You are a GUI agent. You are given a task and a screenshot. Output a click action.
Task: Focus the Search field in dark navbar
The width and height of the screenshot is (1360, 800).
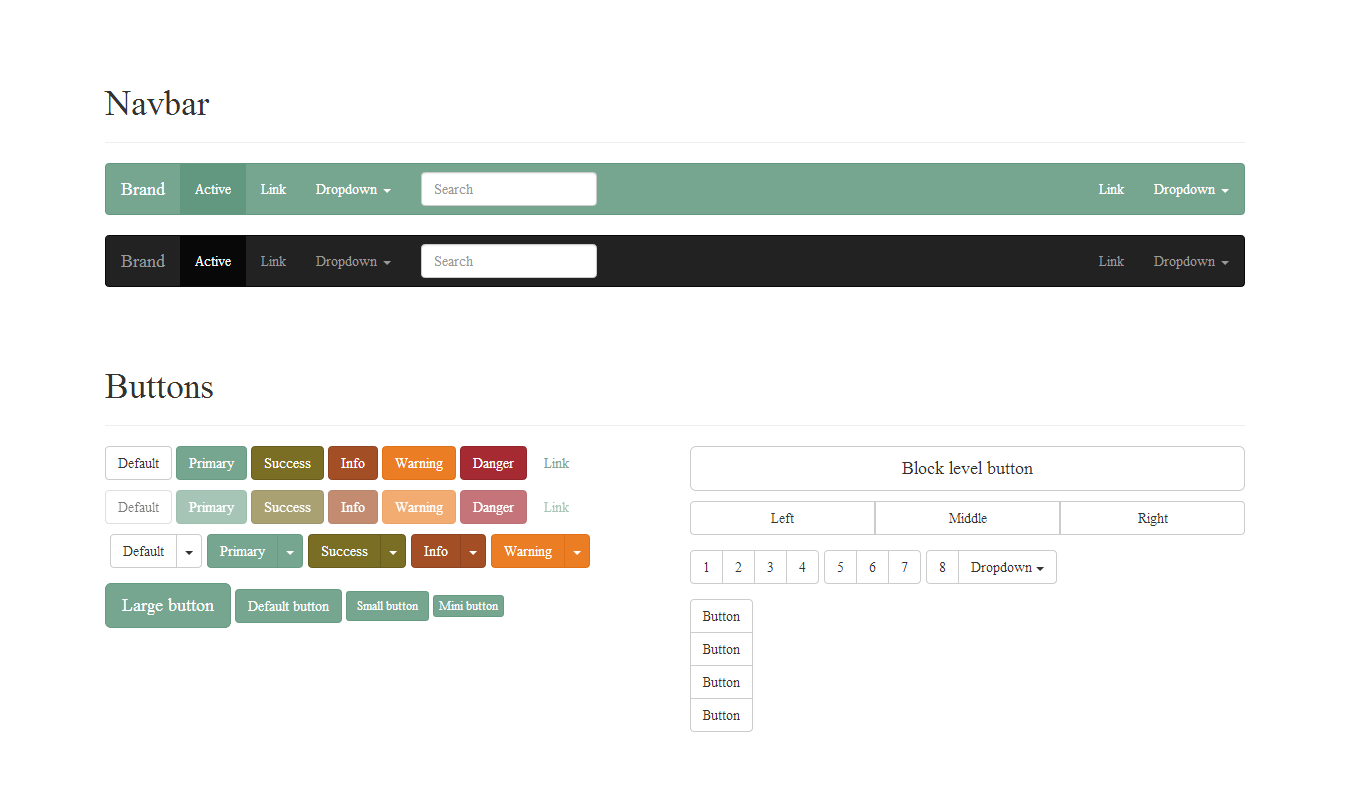(509, 261)
